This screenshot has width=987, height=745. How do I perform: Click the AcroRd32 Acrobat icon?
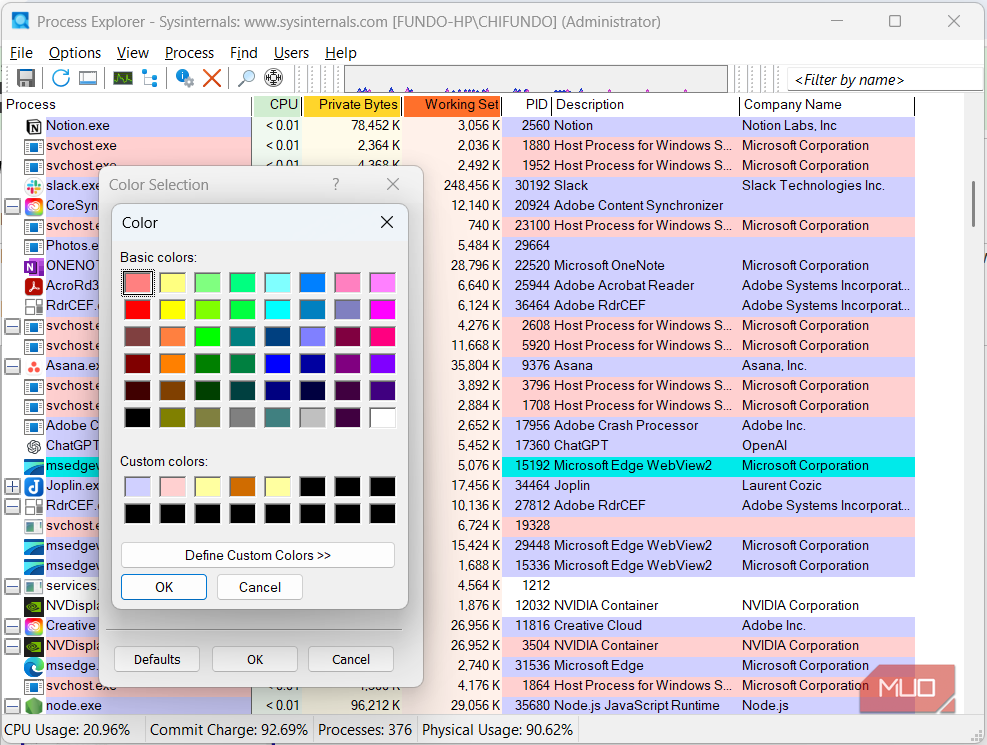[x=34, y=286]
